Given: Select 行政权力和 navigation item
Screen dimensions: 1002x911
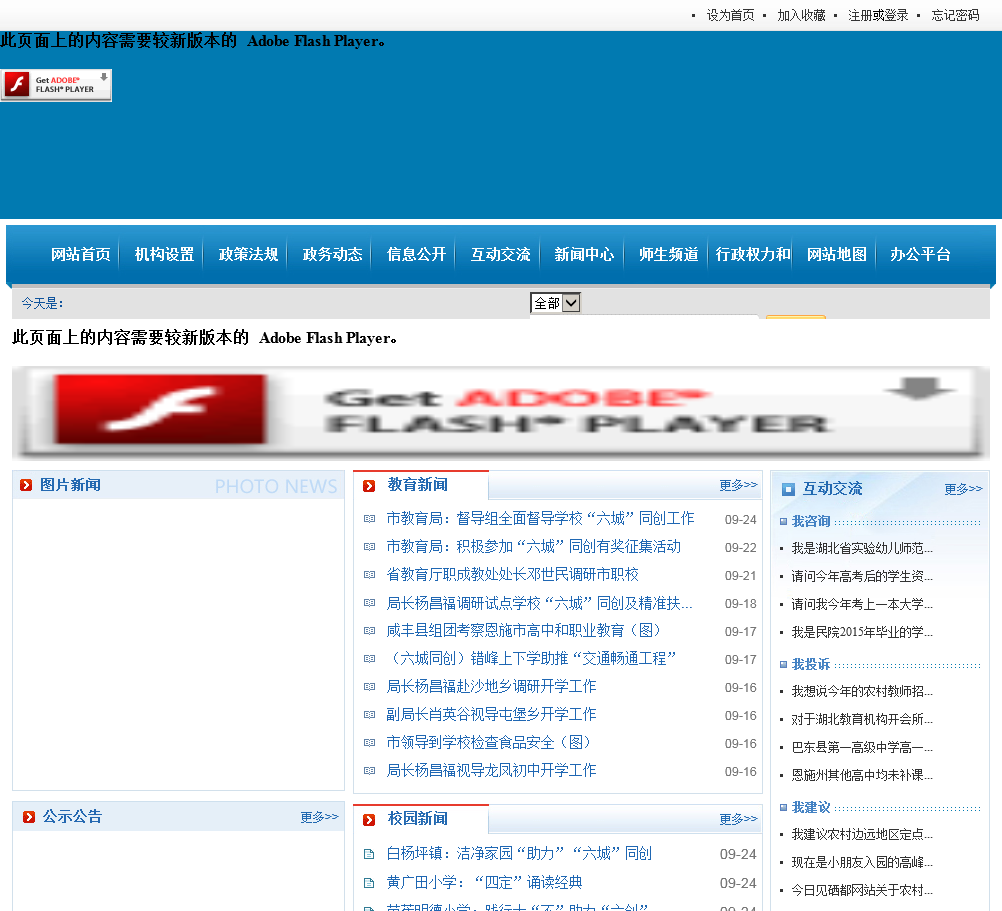Looking at the screenshot, I should (753, 254).
